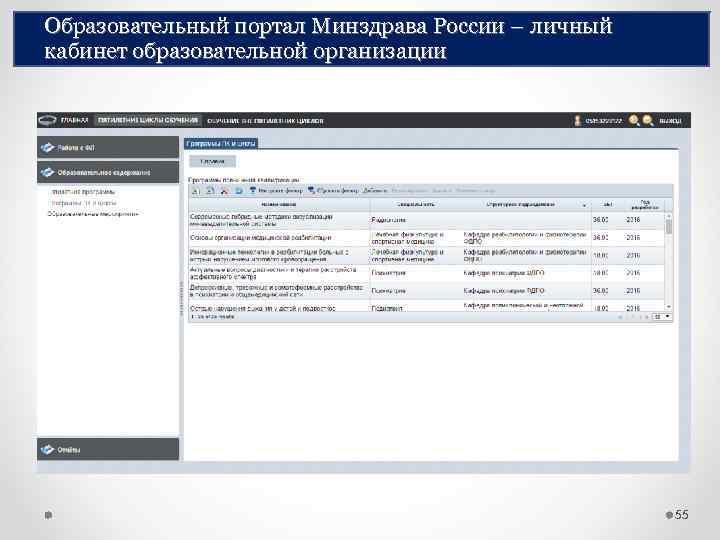
Task: Click the Настроить фильтр funnel icon
Action: click(253, 190)
